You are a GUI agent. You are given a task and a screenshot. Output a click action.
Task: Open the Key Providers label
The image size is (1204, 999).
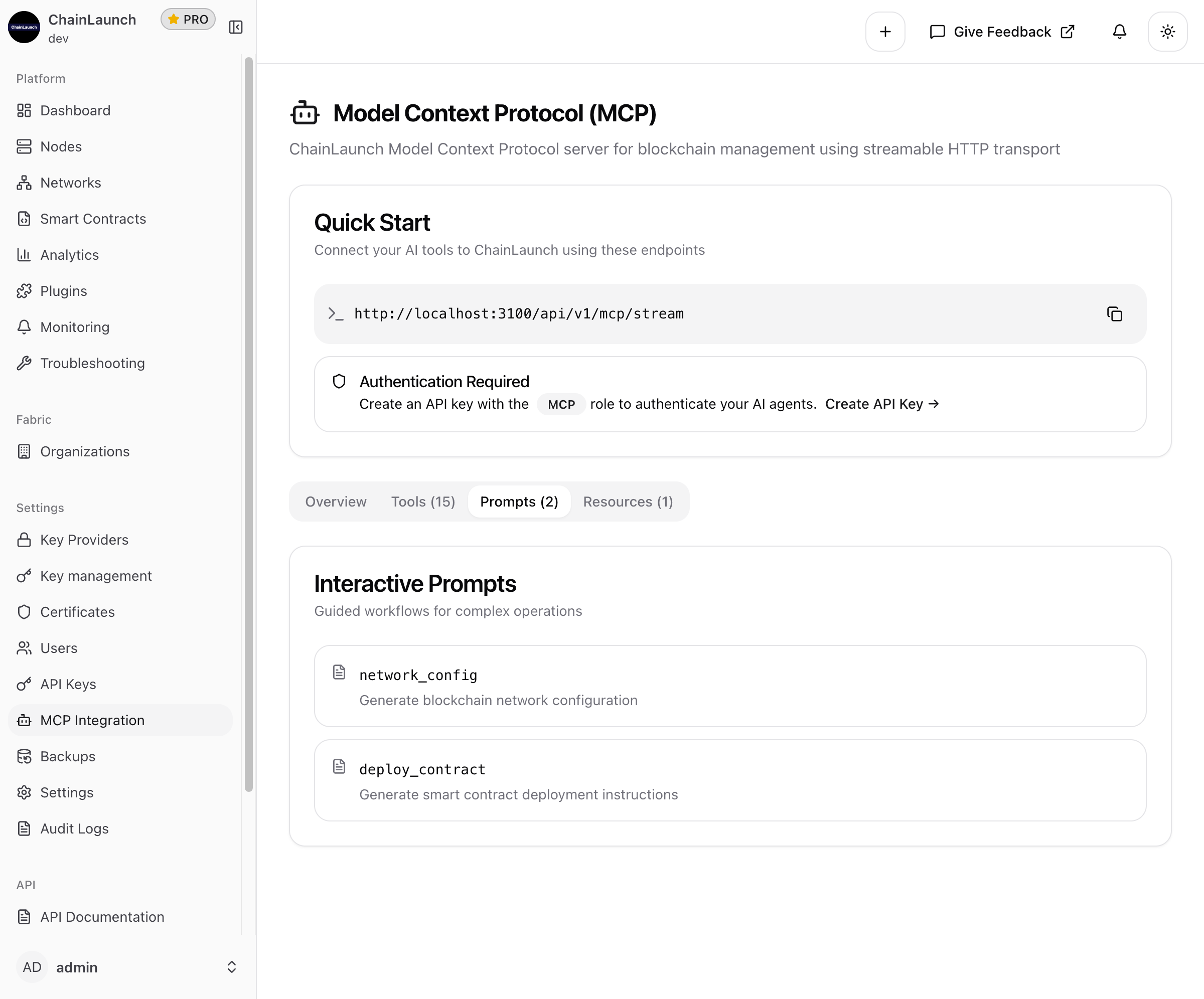point(84,540)
